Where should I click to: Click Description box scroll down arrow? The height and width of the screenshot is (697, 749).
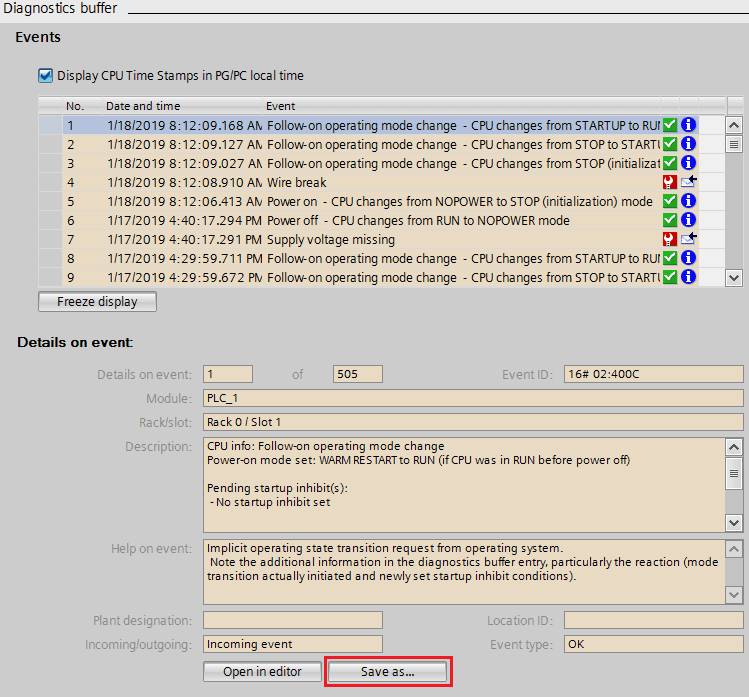pyautogui.click(x=734, y=523)
